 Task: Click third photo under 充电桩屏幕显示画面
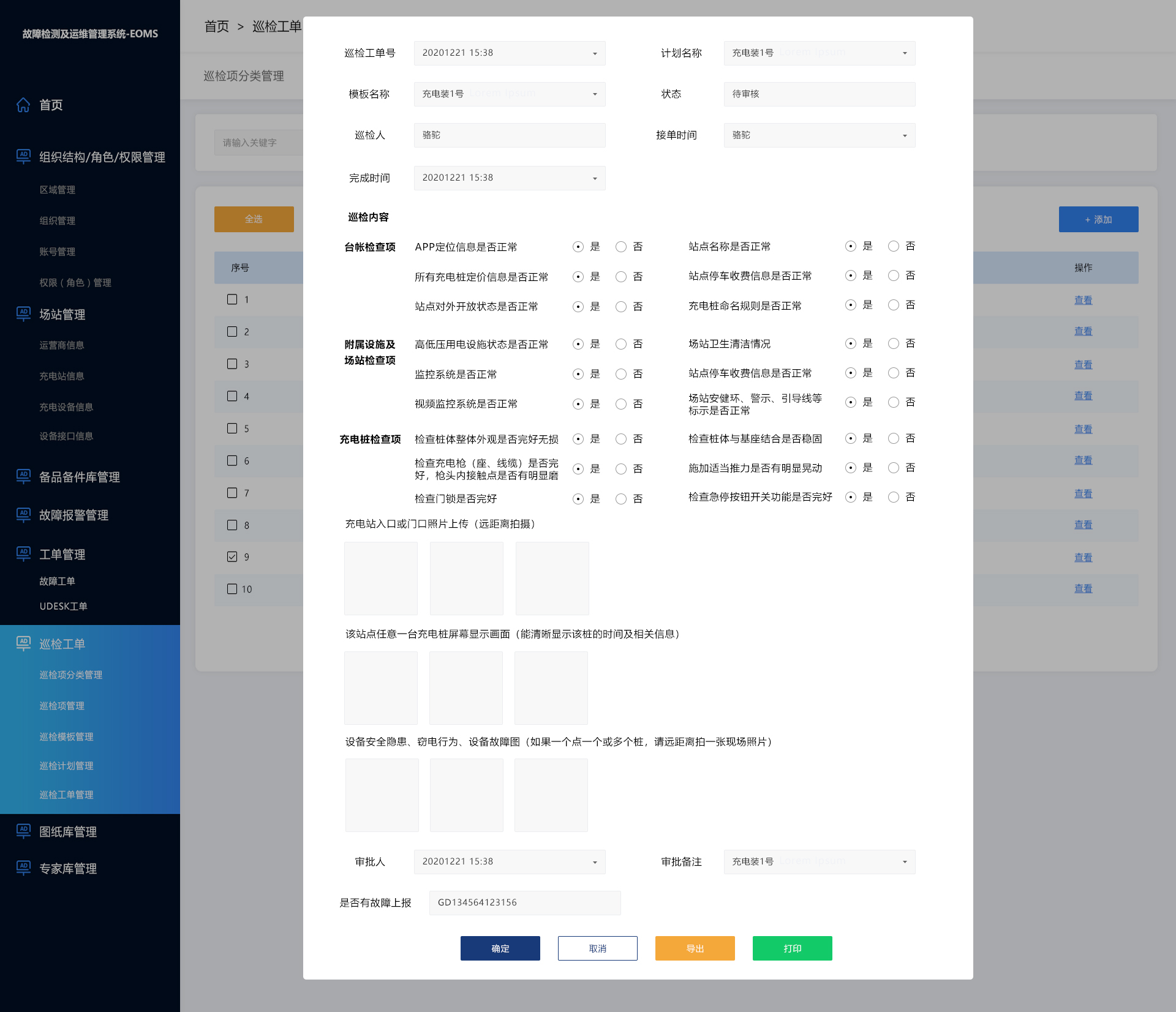[551, 688]
